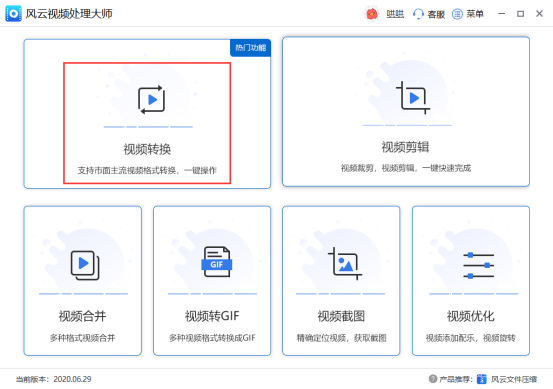
Task: Click the 热门功能 badge
Action: click(250, 48)
